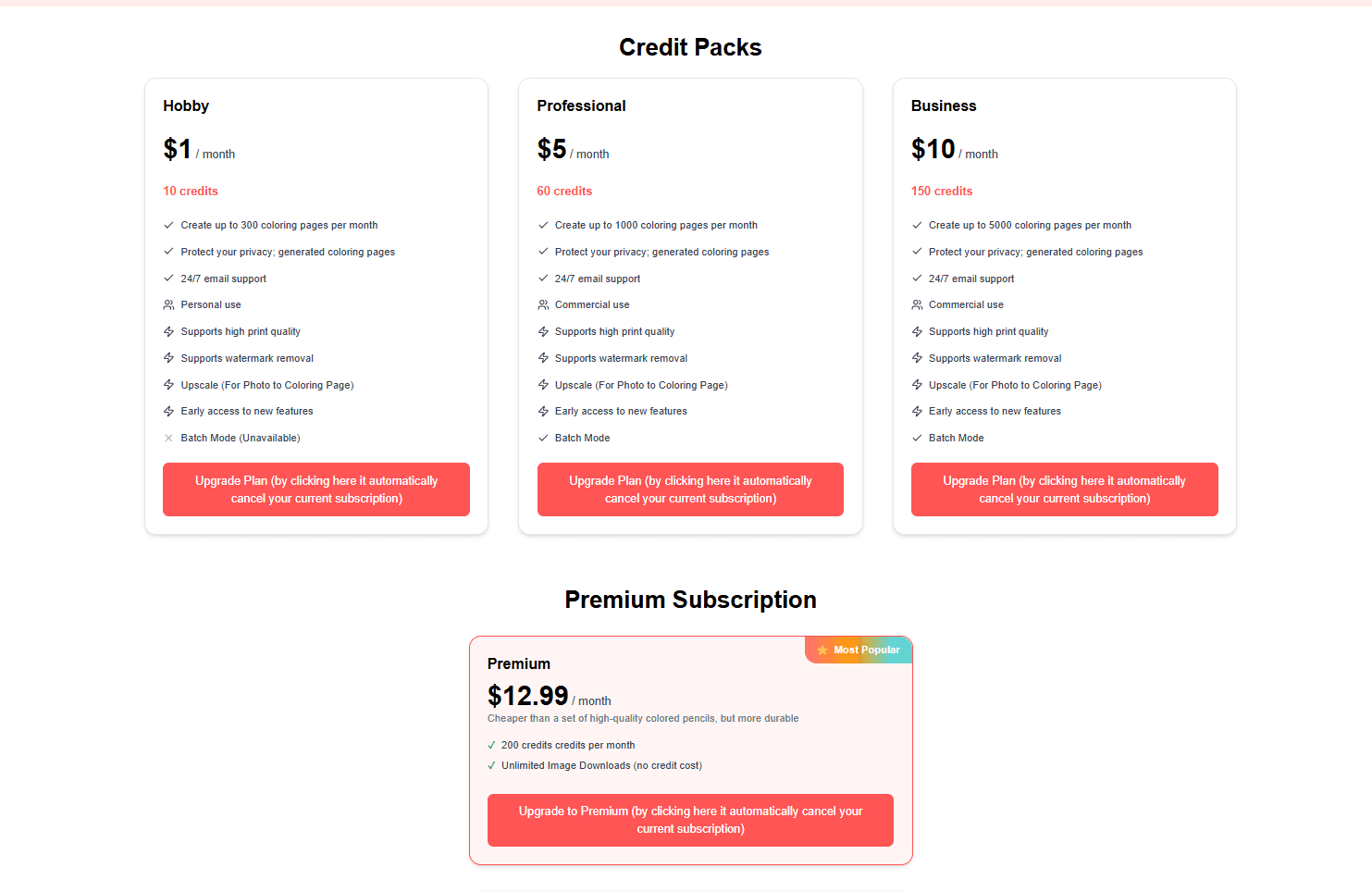
Task: Click the Upgrade to Premium button
Action: [690, 820]
